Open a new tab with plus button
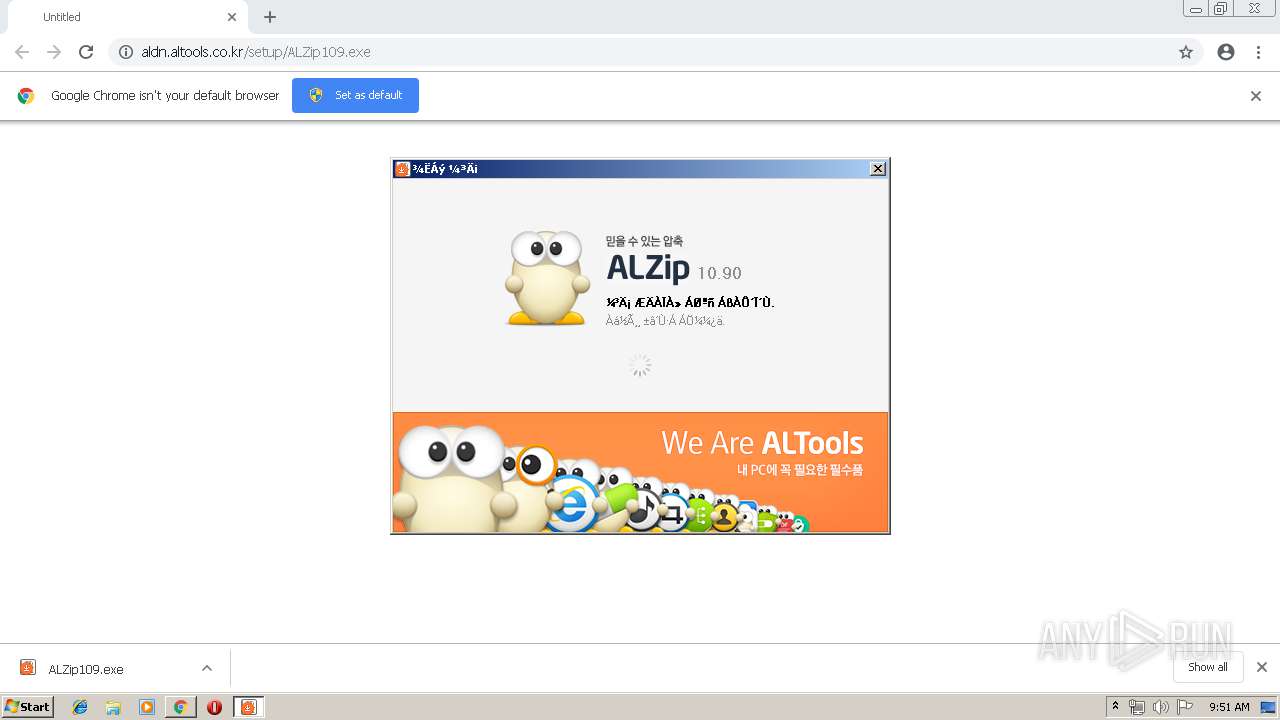The image size is (1280, 720). (x=270, y=17)
